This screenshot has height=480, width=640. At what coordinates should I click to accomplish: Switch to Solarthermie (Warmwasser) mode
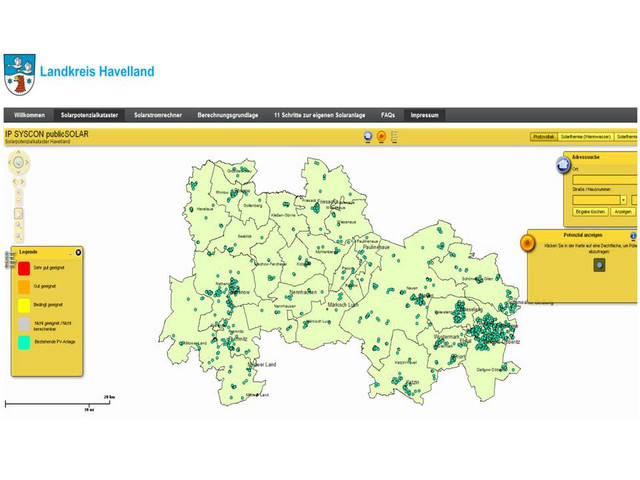tap(588, 135)
